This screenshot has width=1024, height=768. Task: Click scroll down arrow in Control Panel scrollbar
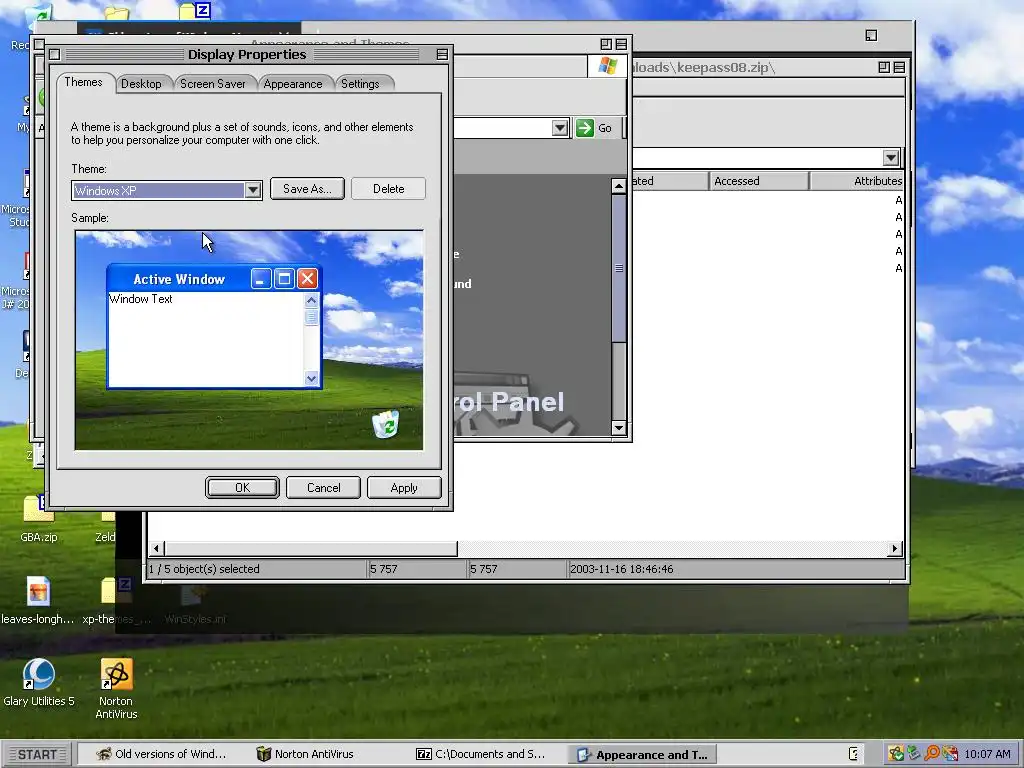(x=618, y=428)
